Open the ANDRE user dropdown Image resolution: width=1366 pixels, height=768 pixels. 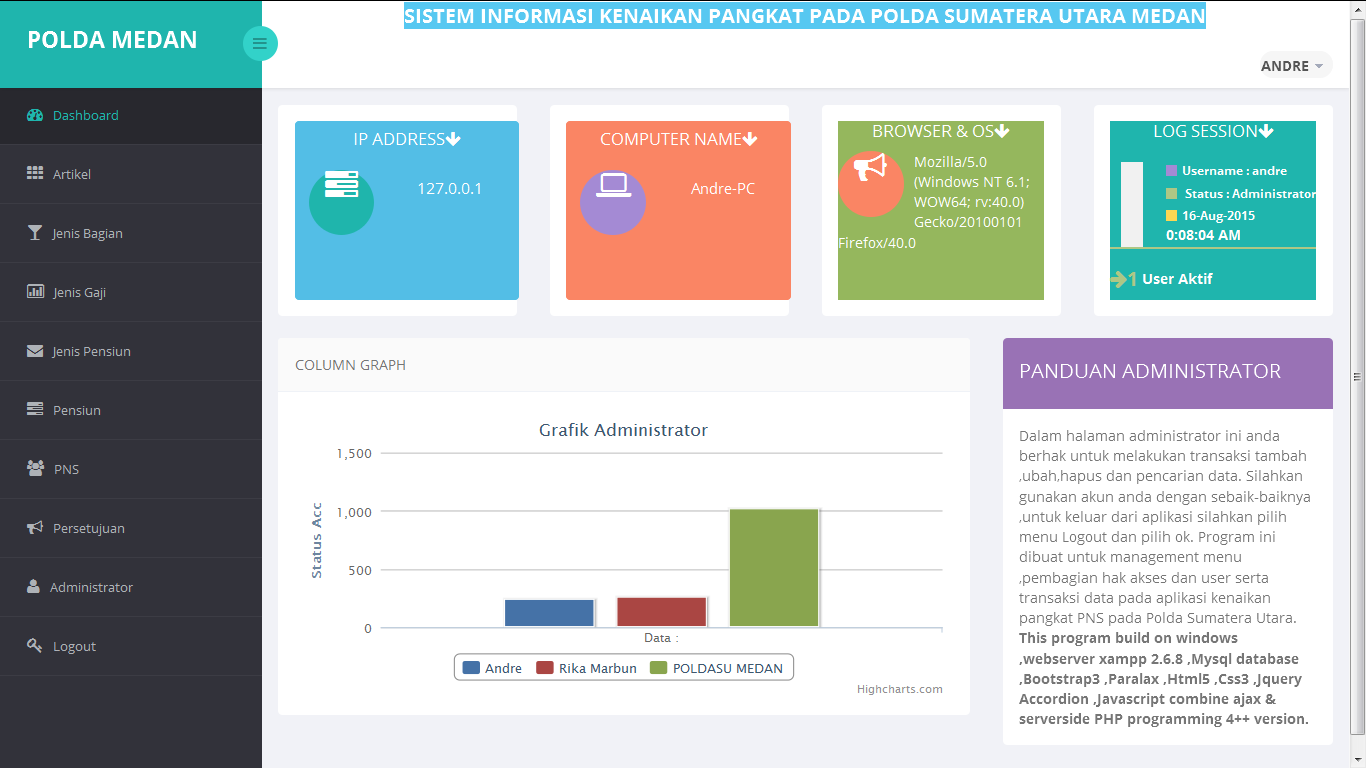point(1294,66)
